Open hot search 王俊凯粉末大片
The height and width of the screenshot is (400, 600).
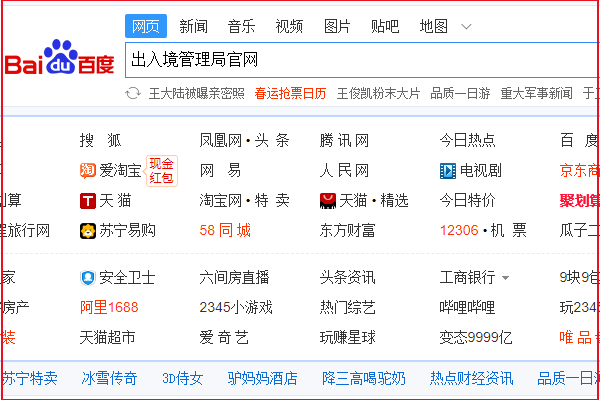point(378,93)
